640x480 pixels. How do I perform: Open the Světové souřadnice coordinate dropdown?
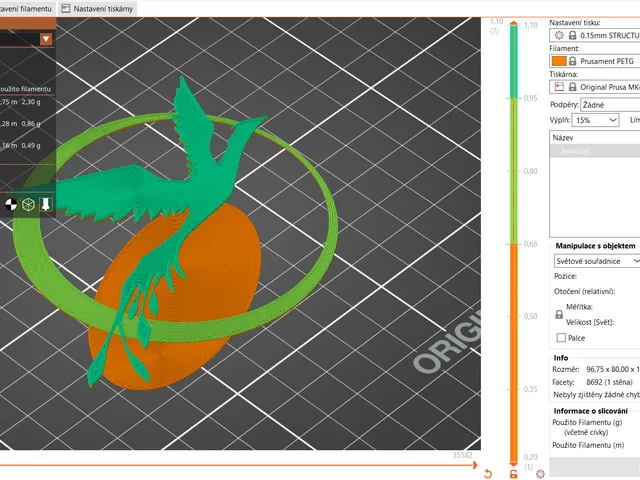coord(597,261)
